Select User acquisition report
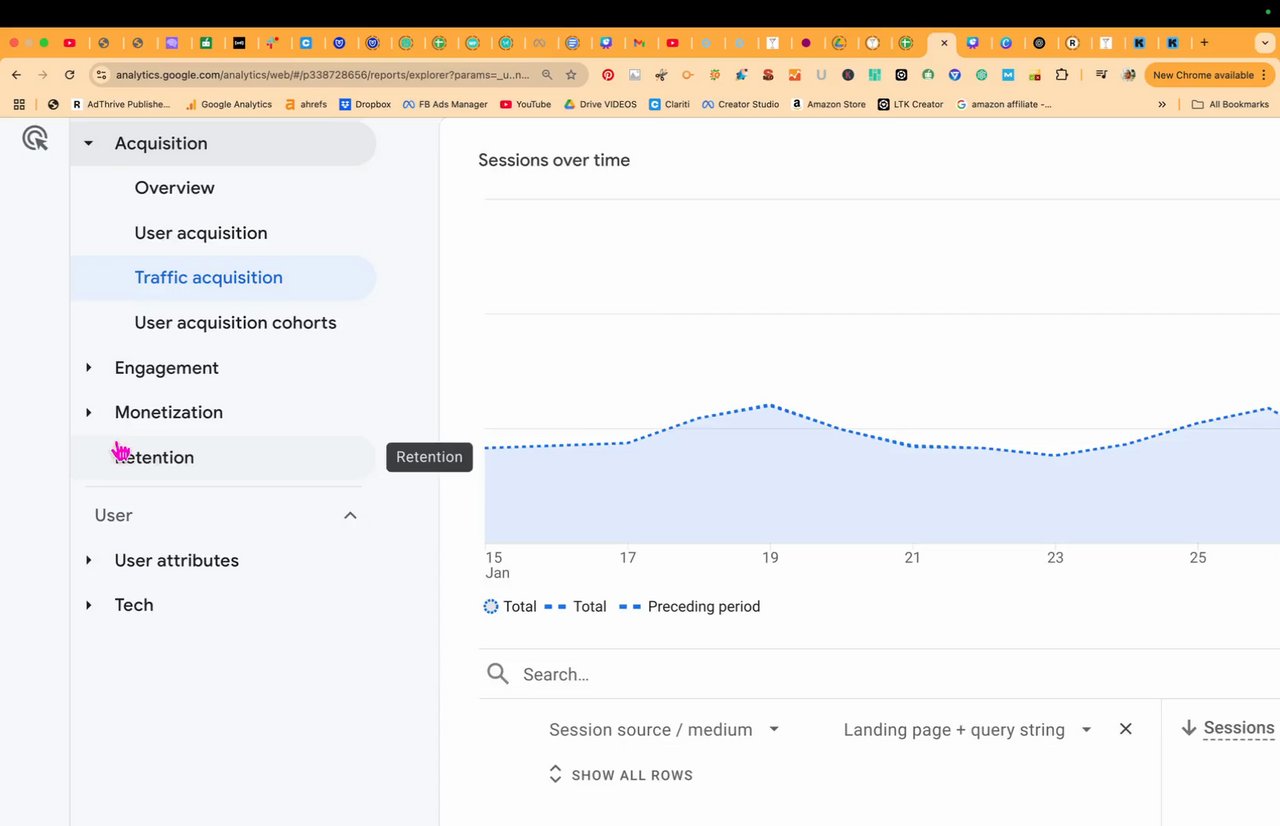This screenshot has height=826, width=1280. pyautogui.click(x=201, y=233)
